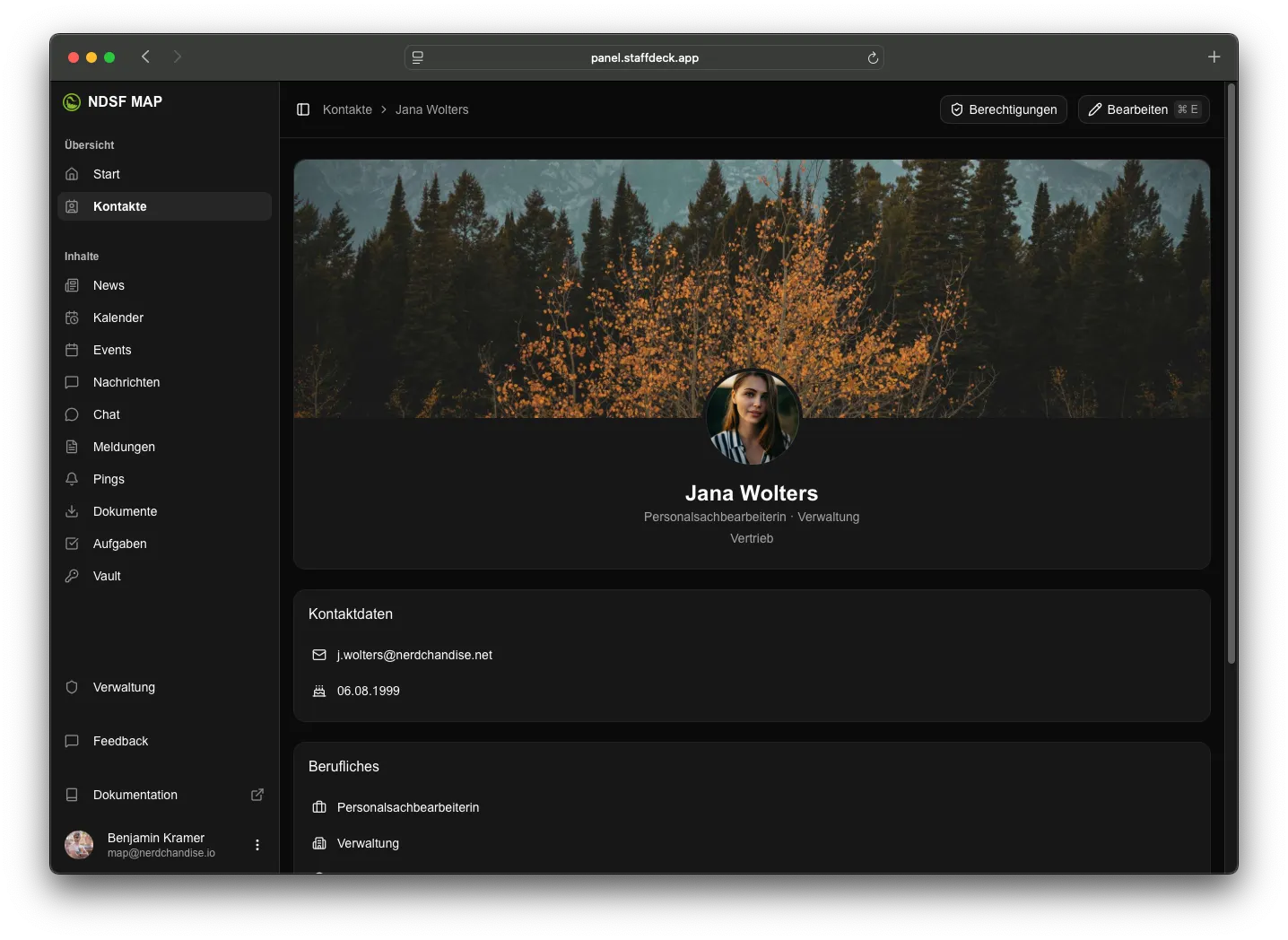Open the Pings section
The height and width of the screenshot is (940, 1288).
point(165,479)
